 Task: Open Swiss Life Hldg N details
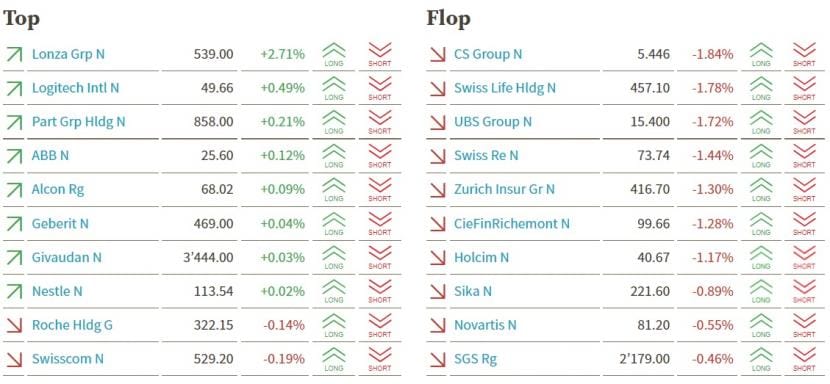pos(505,88)
